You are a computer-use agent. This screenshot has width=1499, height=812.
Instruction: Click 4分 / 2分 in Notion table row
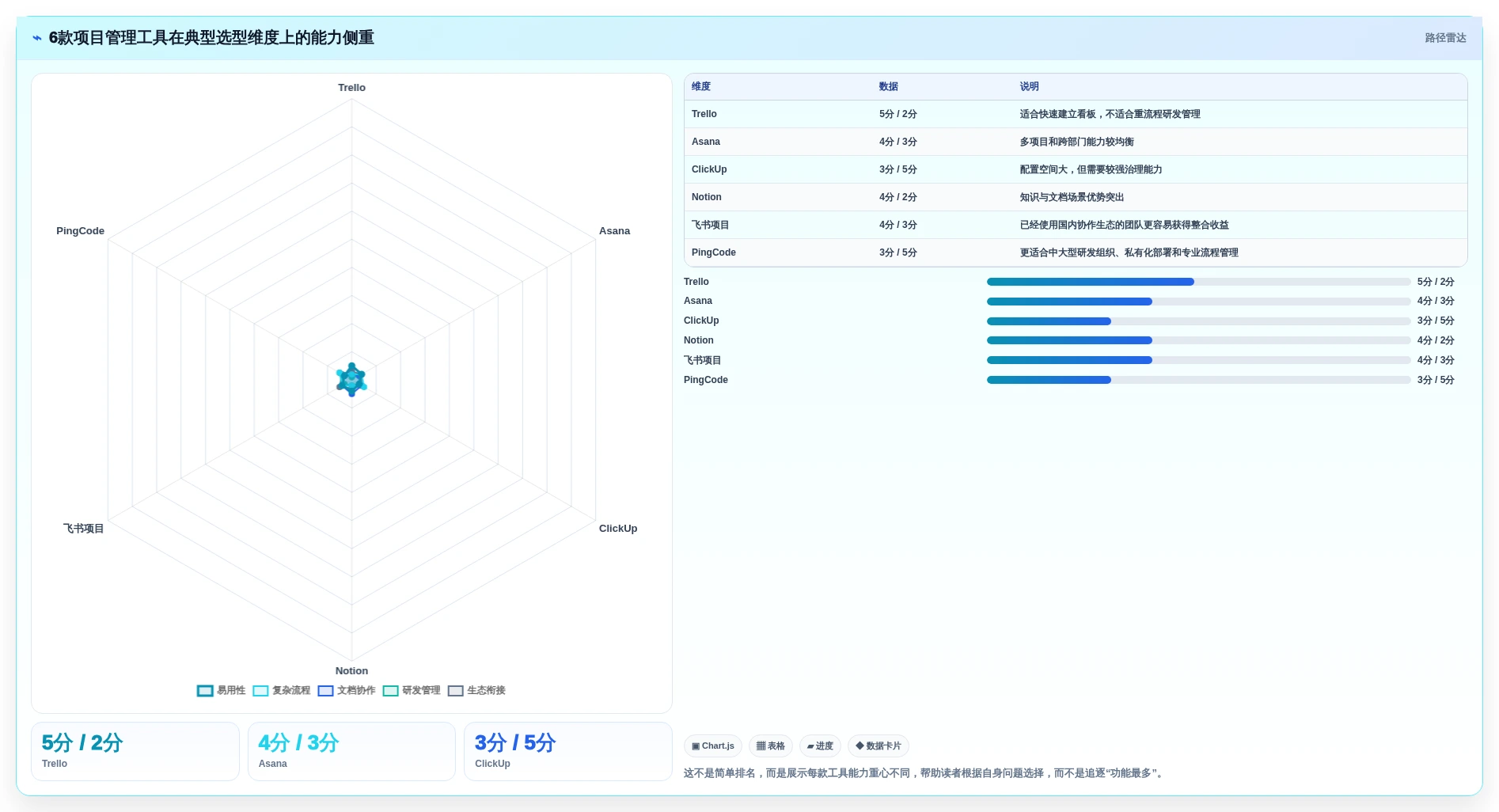tap(898, 197)
